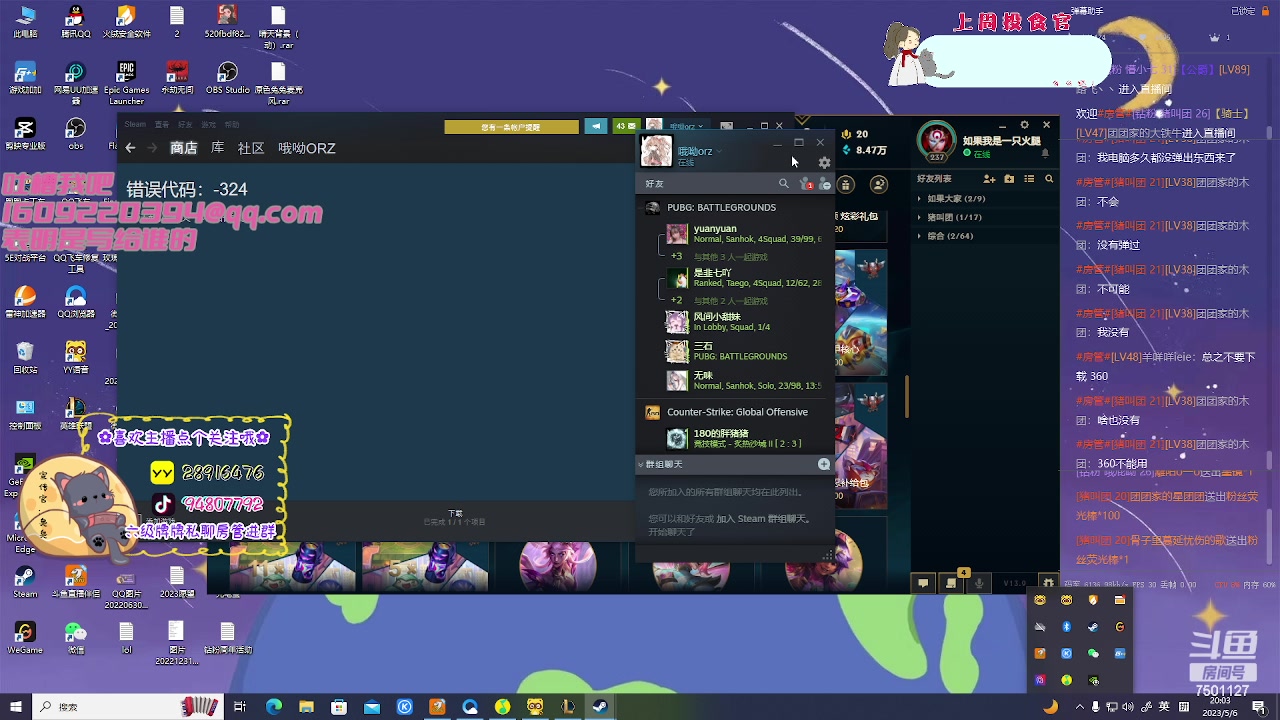
Task: Open League chat bubble icon at bottom
Action: tap(923, 583)
